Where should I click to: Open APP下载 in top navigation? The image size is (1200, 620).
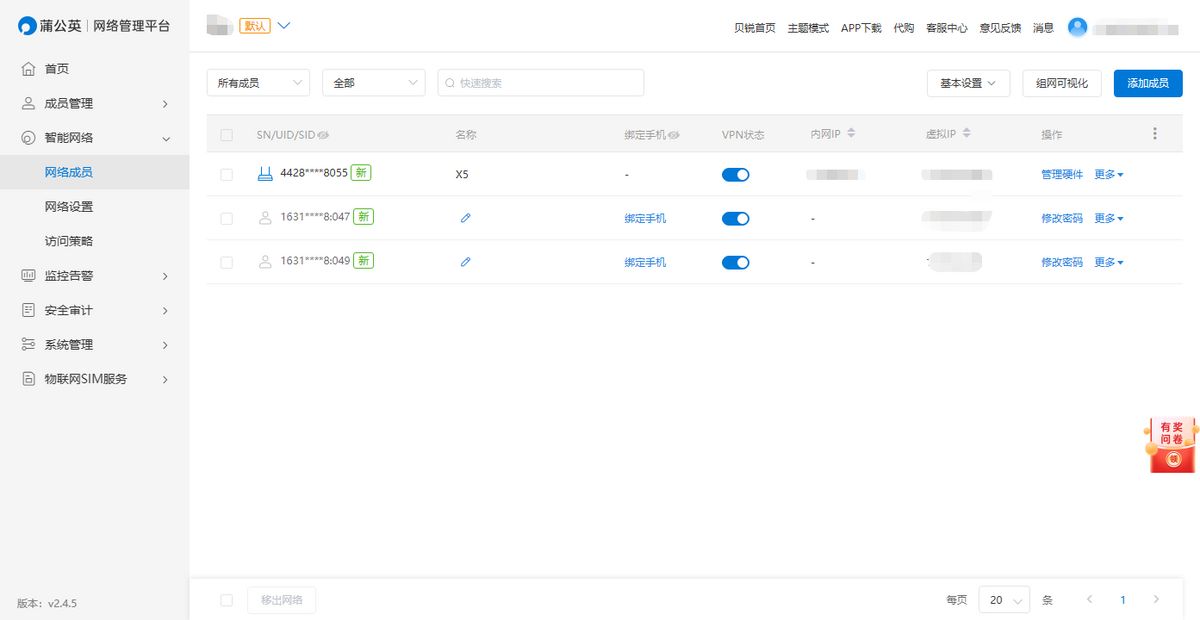pos(861,28)
